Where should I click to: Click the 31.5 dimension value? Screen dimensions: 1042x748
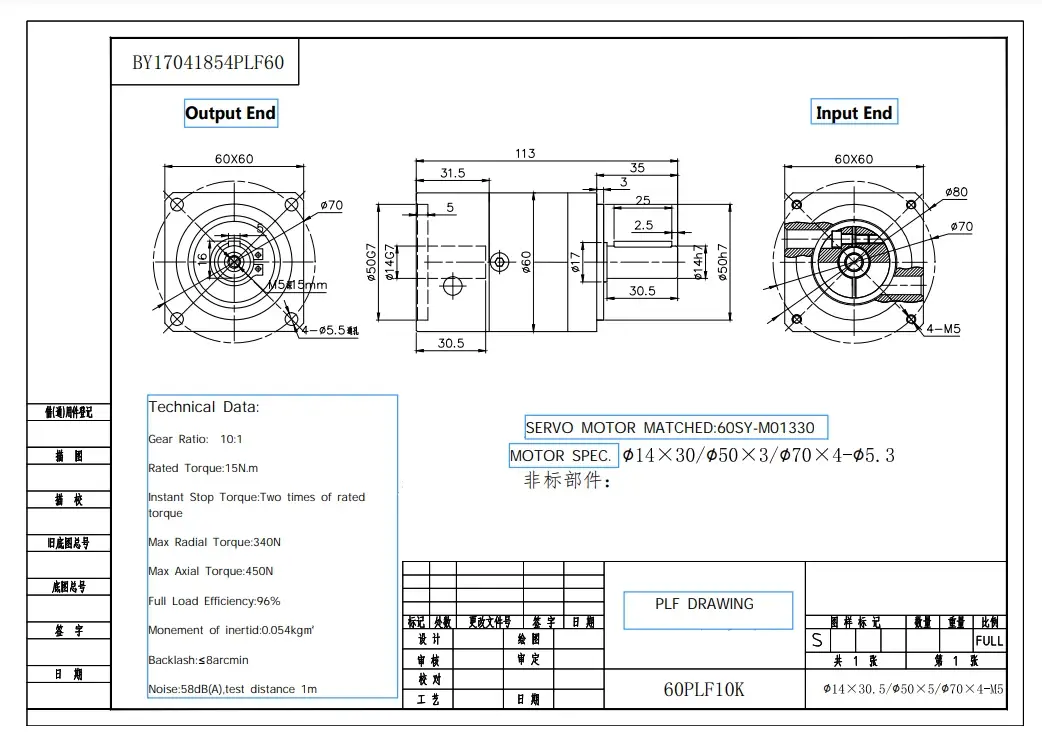[x=453, y=173]
